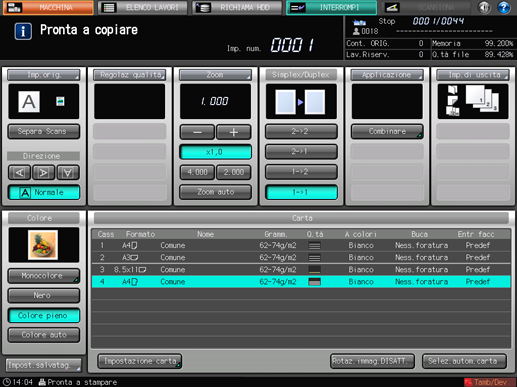The height and width of the screenshot is (387, 517).
Task: Click the Colore panel header
Action: pyautogui.click(x=44, y=218)
